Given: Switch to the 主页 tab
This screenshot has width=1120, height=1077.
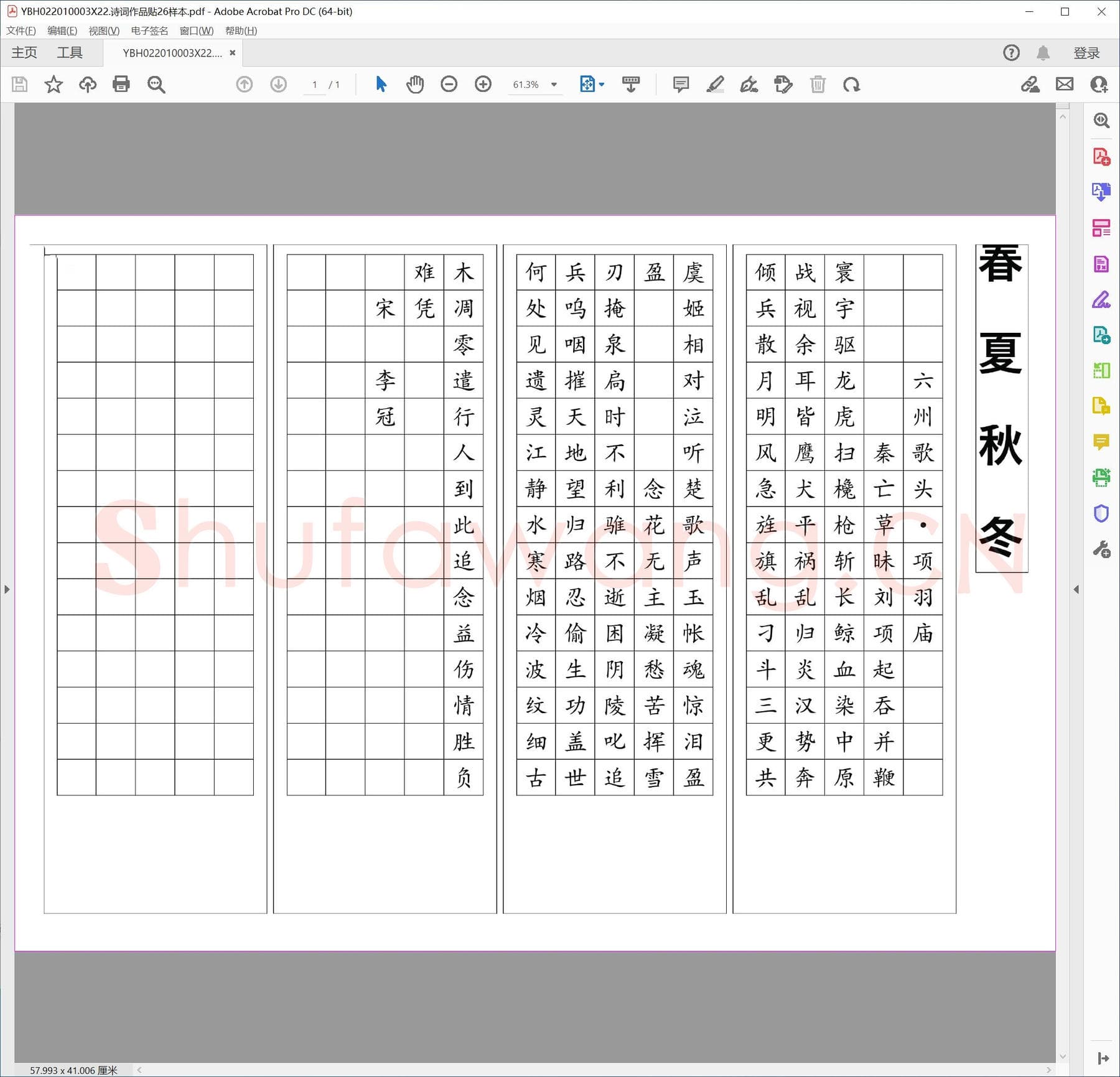Looking at the screenshot, I should [x=24, y=53].
